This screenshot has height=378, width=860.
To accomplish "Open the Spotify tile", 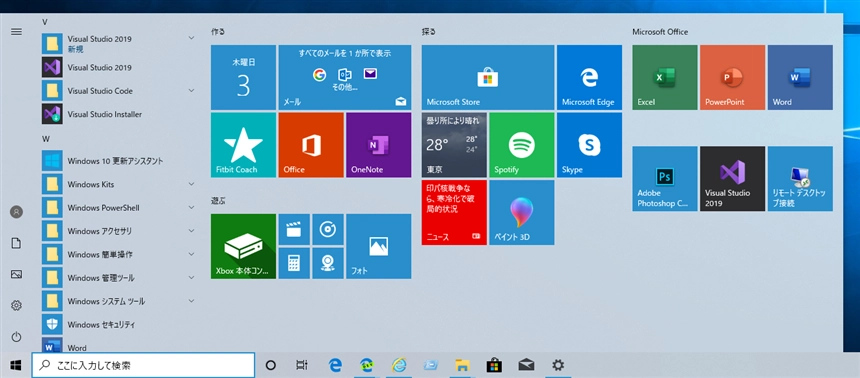I will [x=522, y=145].
